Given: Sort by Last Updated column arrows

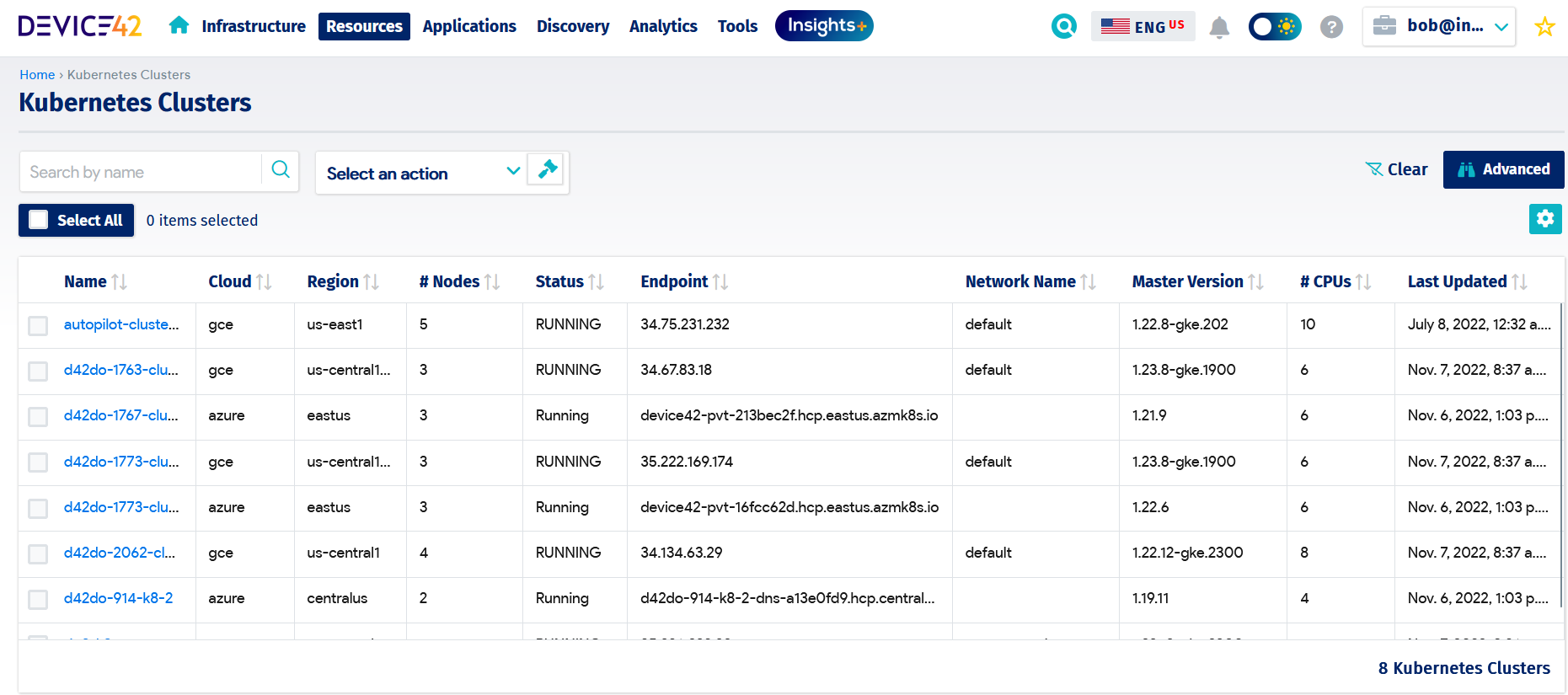Looking at the screenshot, I should click(x=1519, y=281).
